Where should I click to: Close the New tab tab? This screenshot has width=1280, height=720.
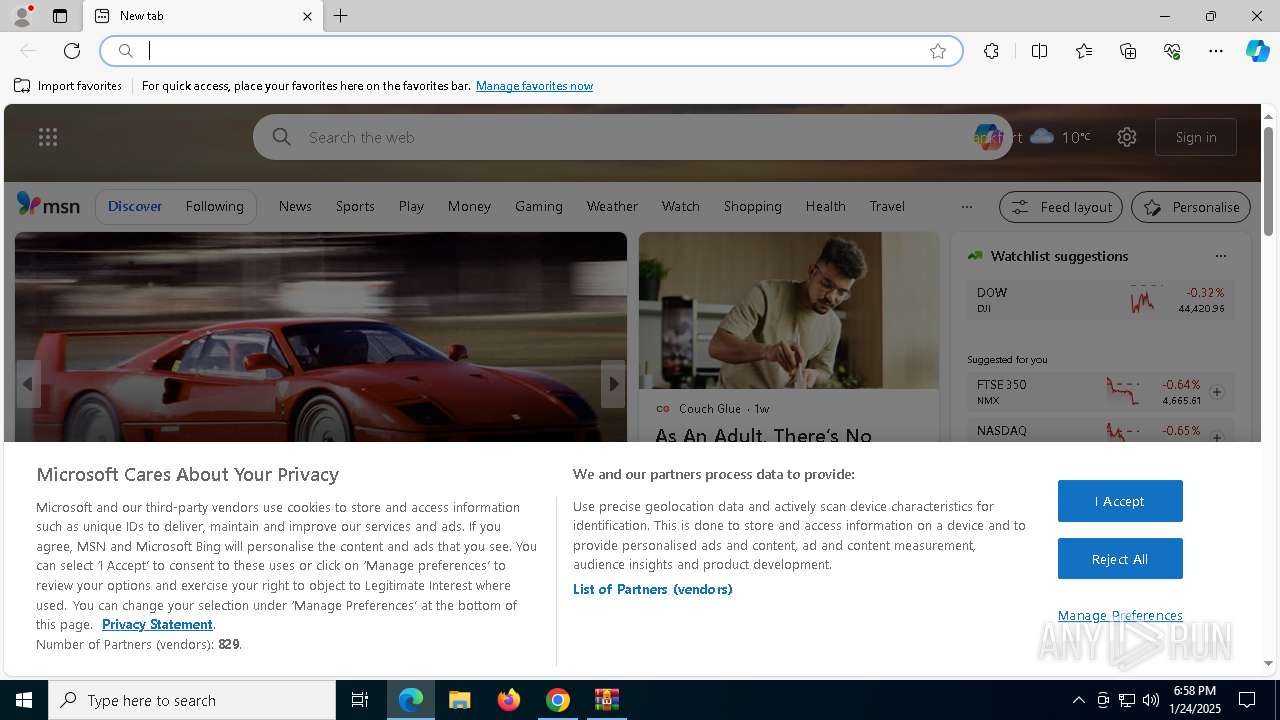tap(307, 16)
